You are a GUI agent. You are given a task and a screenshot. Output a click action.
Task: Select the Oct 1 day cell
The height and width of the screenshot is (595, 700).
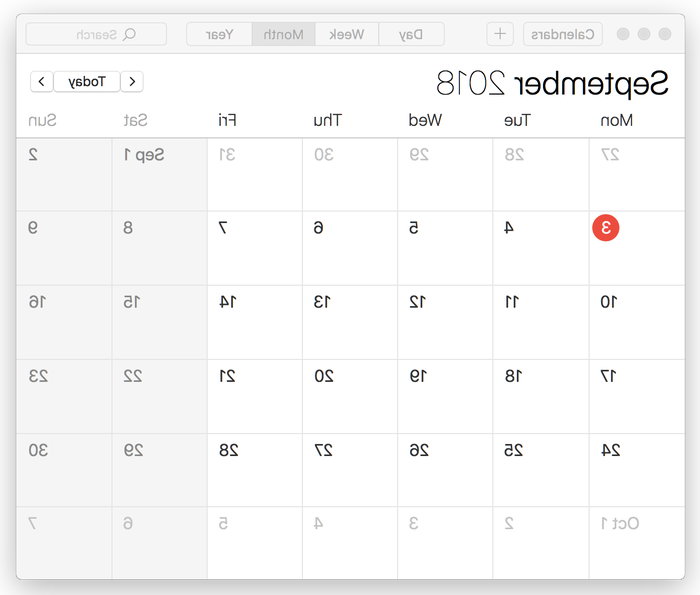(637, 542)
